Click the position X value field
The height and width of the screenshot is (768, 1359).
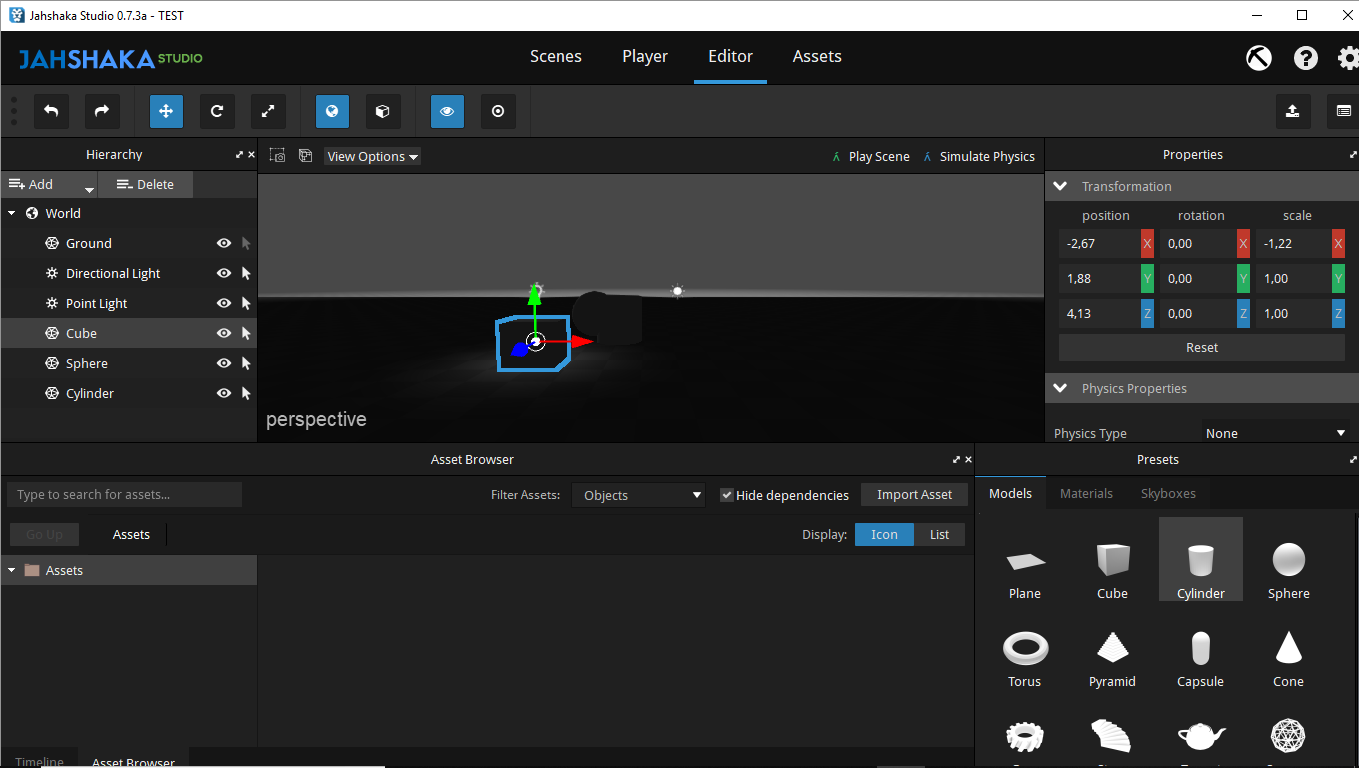coord(1100,243)
